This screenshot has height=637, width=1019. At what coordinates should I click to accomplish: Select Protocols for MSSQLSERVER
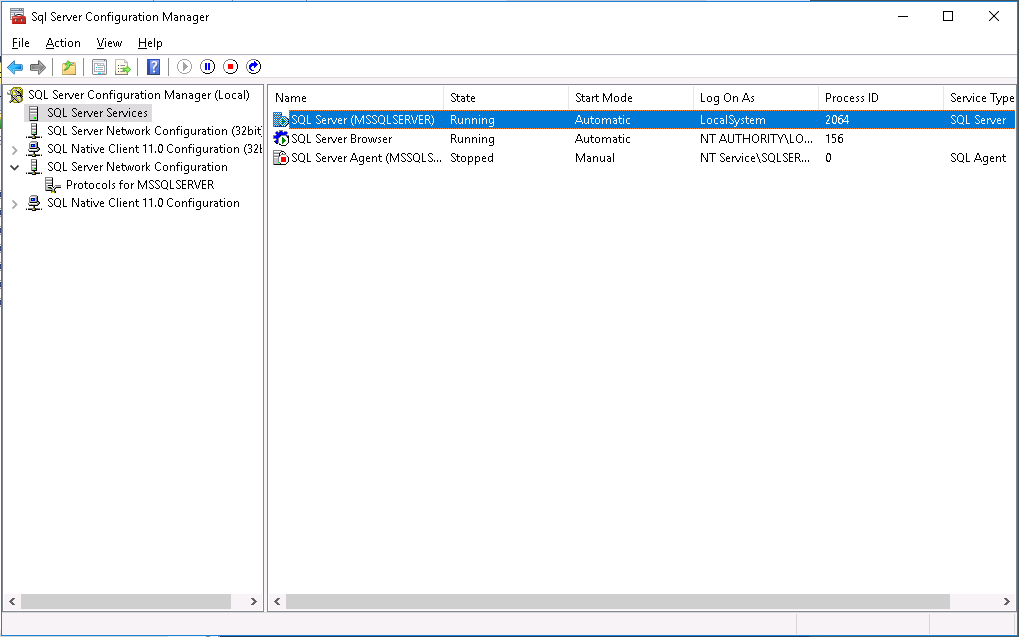(140, 185)
